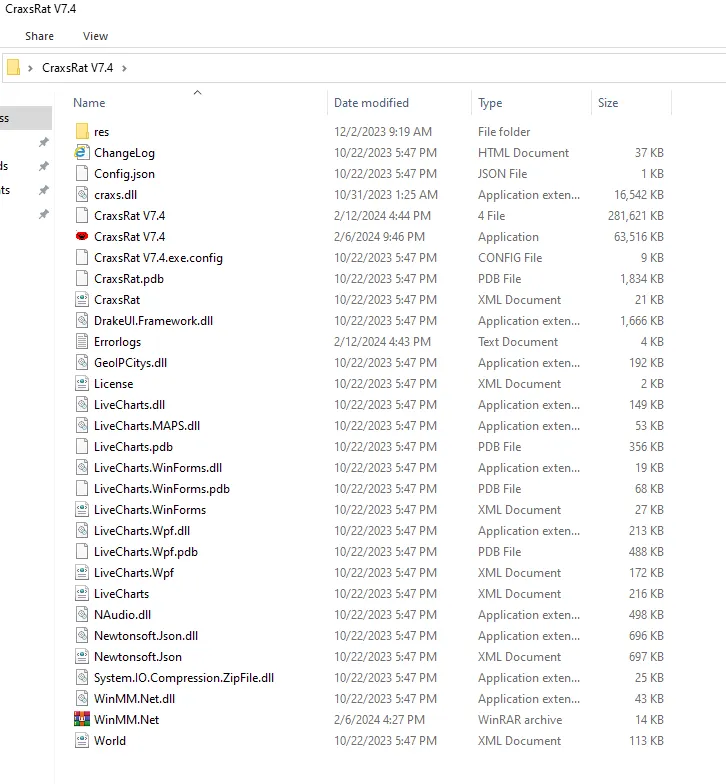Select the res folder icon
Image resolution: width=726 pixels, height=784 pixels.
[82, 132]
